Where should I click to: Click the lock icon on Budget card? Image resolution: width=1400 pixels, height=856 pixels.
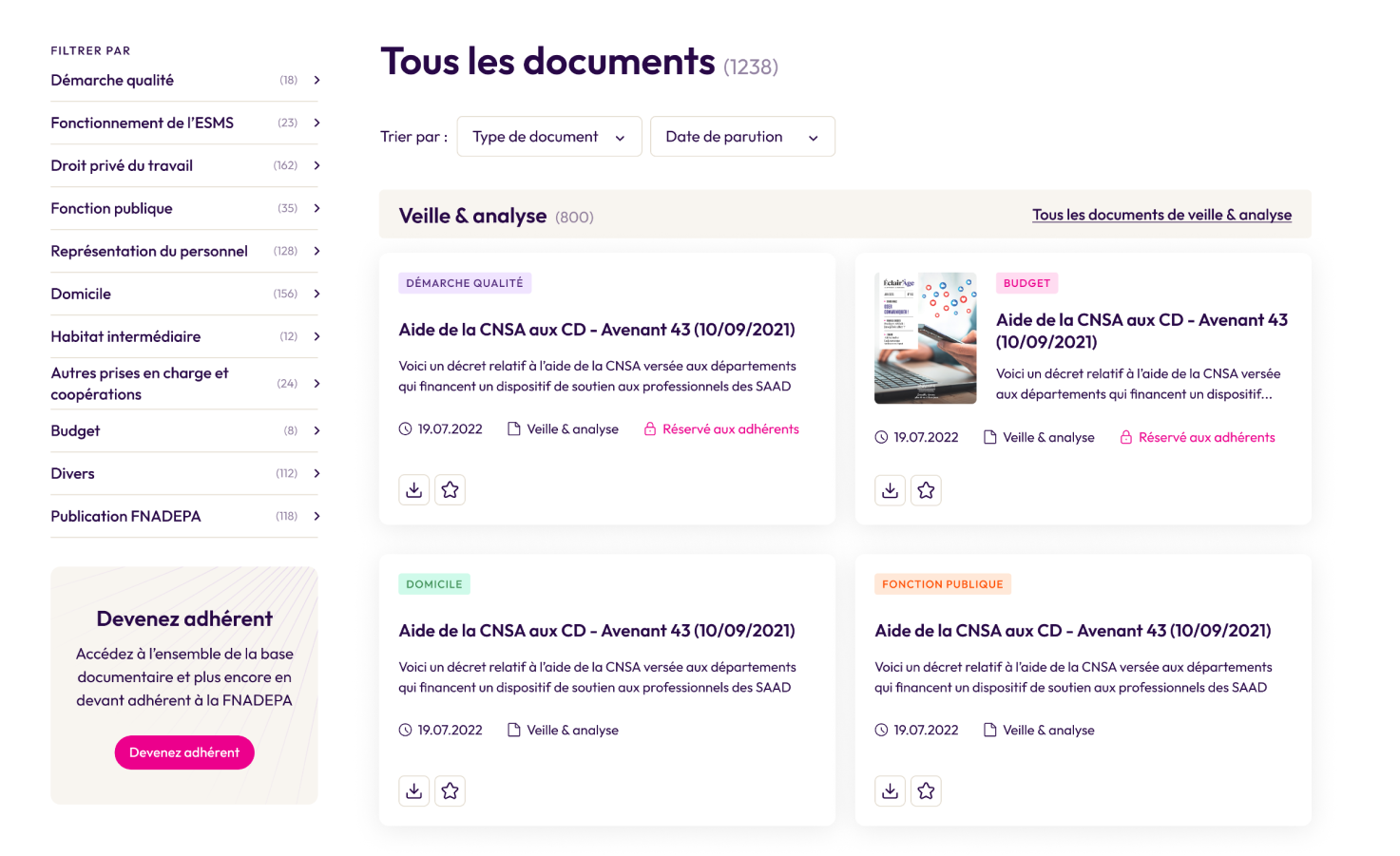1126,437
